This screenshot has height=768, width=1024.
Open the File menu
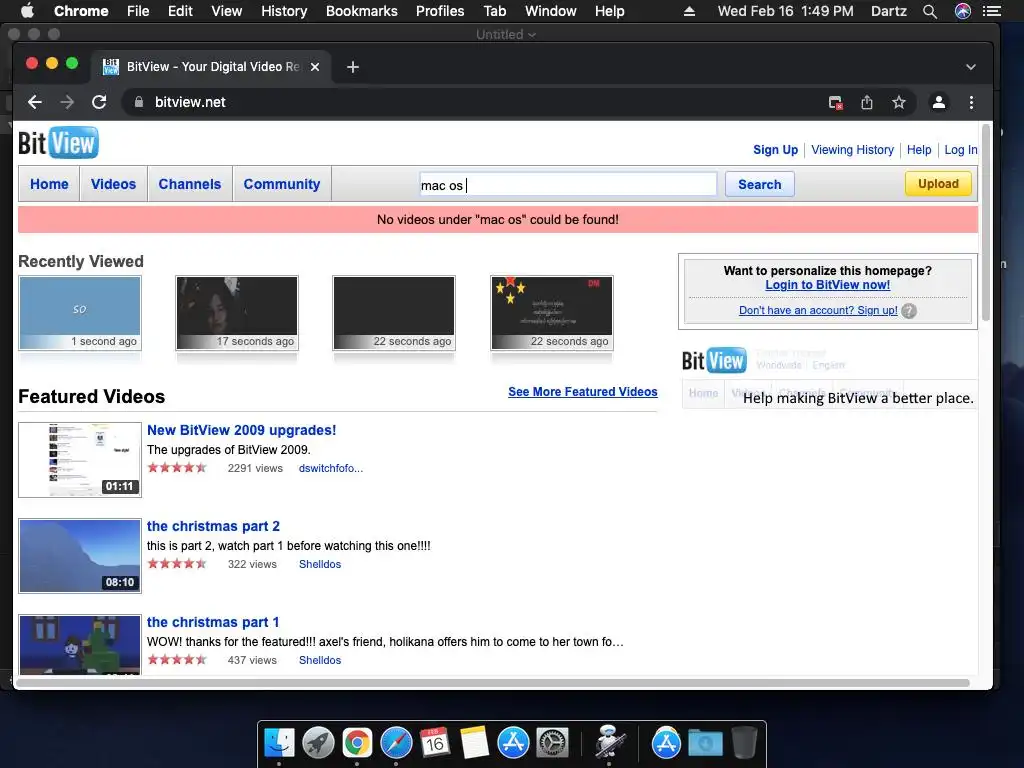pos(138,11)
